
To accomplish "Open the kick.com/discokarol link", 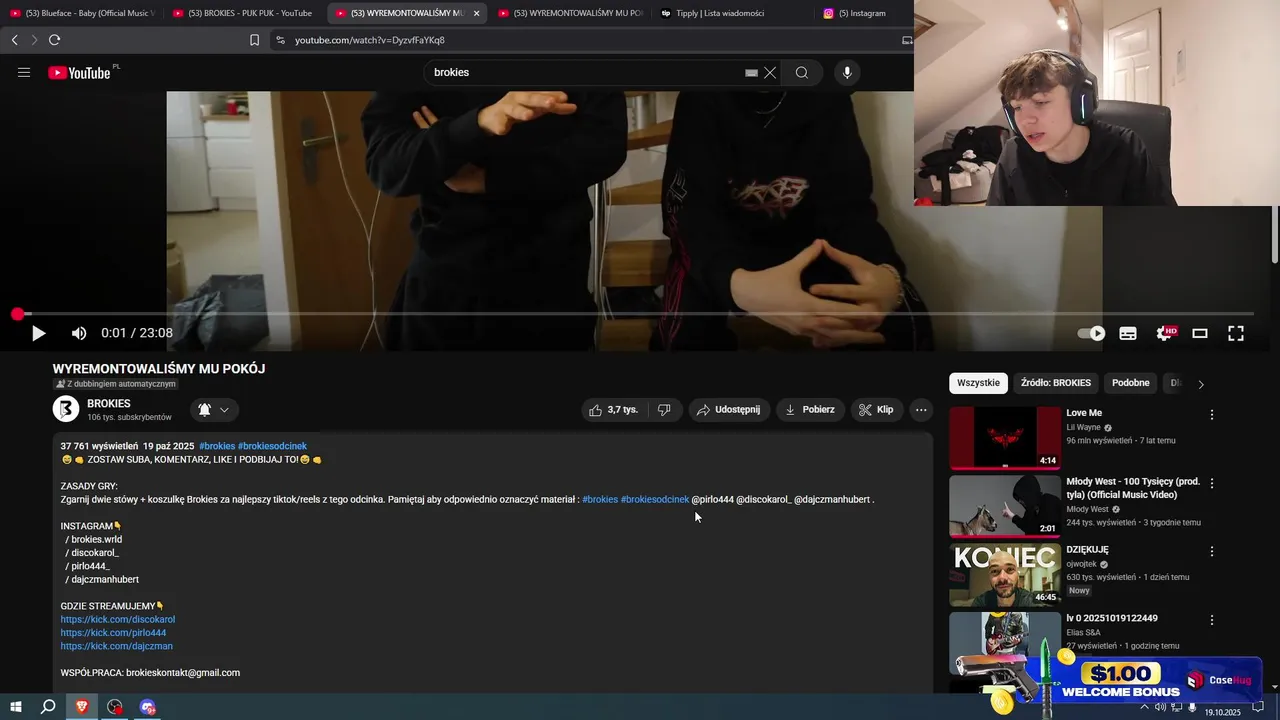I will [x=118, y=619].
